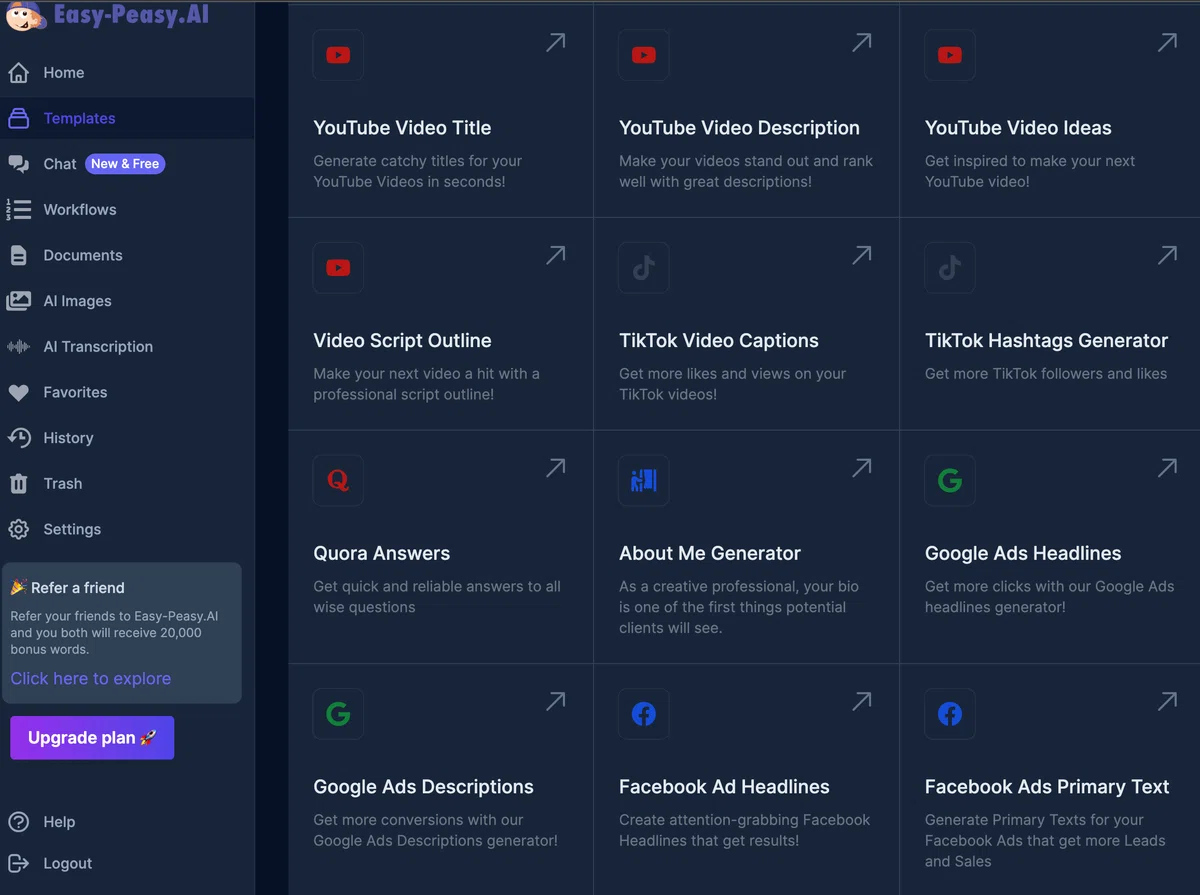Open arrow on Quora Answers card
The width and height of the screenshot is (1200, 895).
(x=556, y=467)
